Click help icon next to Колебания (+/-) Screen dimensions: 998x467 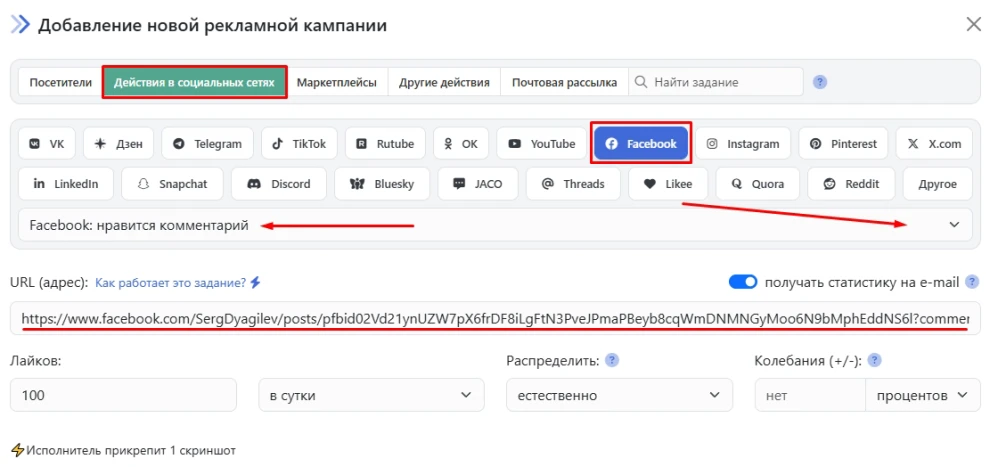pos(875,361)
